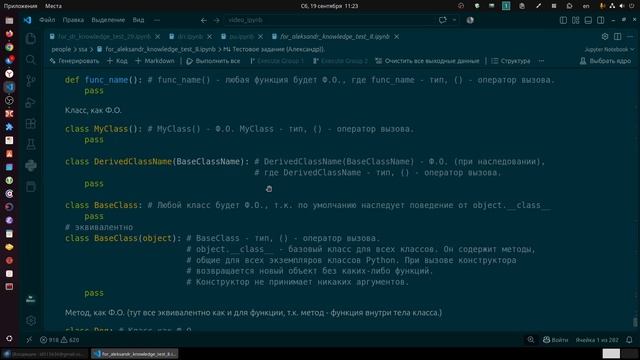Open the Firefox icon in the dock
Screen dimensions: 640x360
(x=9, y=33)
